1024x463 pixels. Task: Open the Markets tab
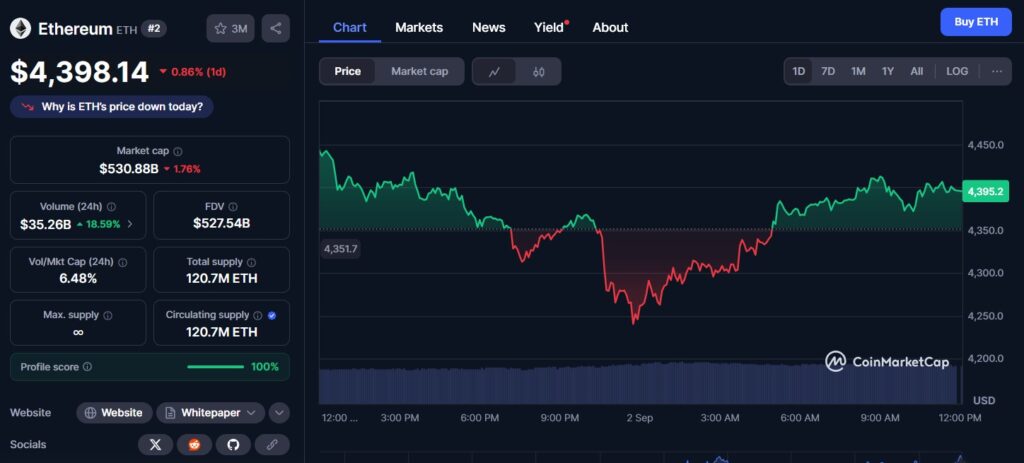pyautogui.click(x=419, y=27)
